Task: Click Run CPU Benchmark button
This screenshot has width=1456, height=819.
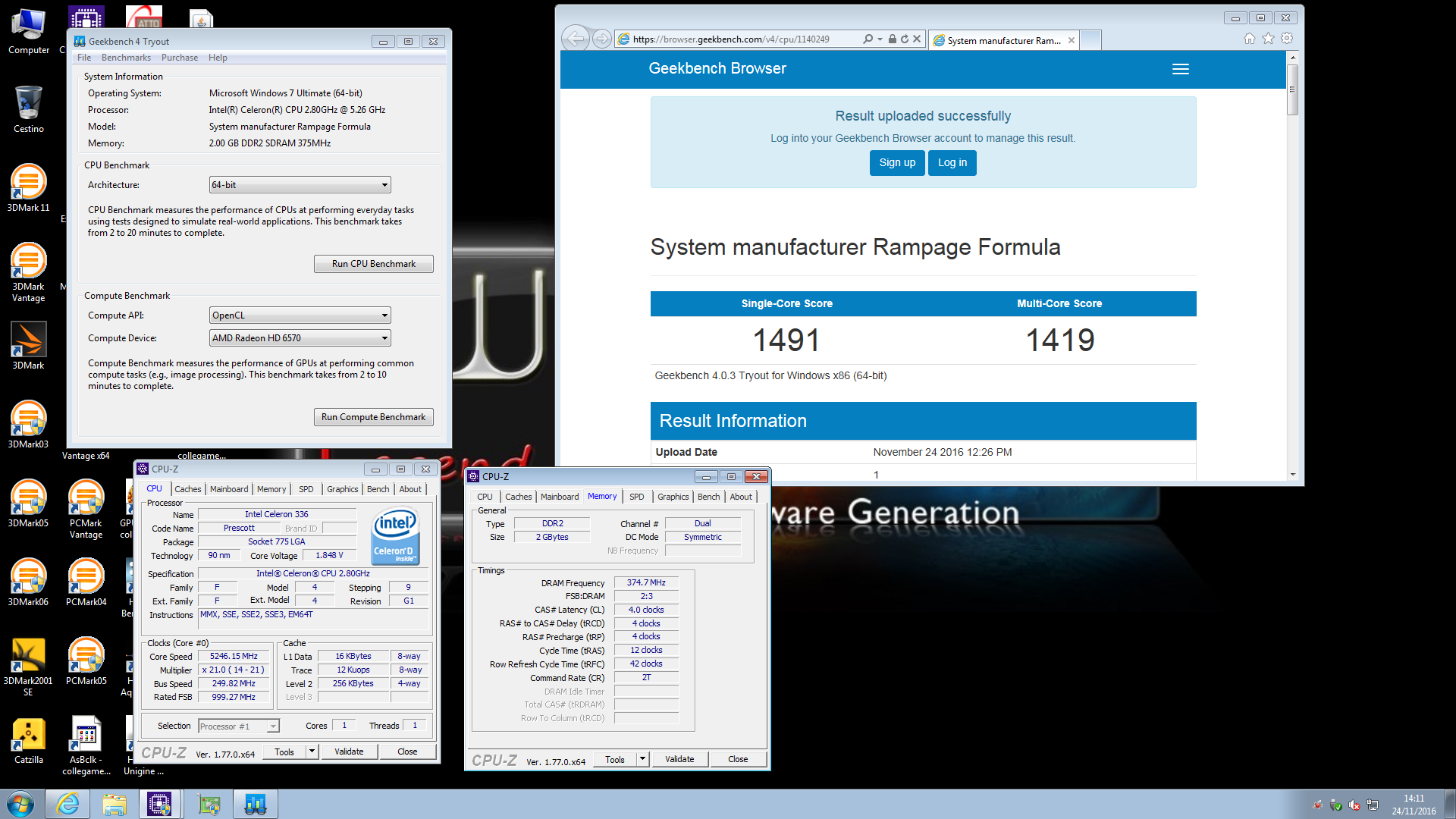Action: pyautogui.click(x=374, y=264)
